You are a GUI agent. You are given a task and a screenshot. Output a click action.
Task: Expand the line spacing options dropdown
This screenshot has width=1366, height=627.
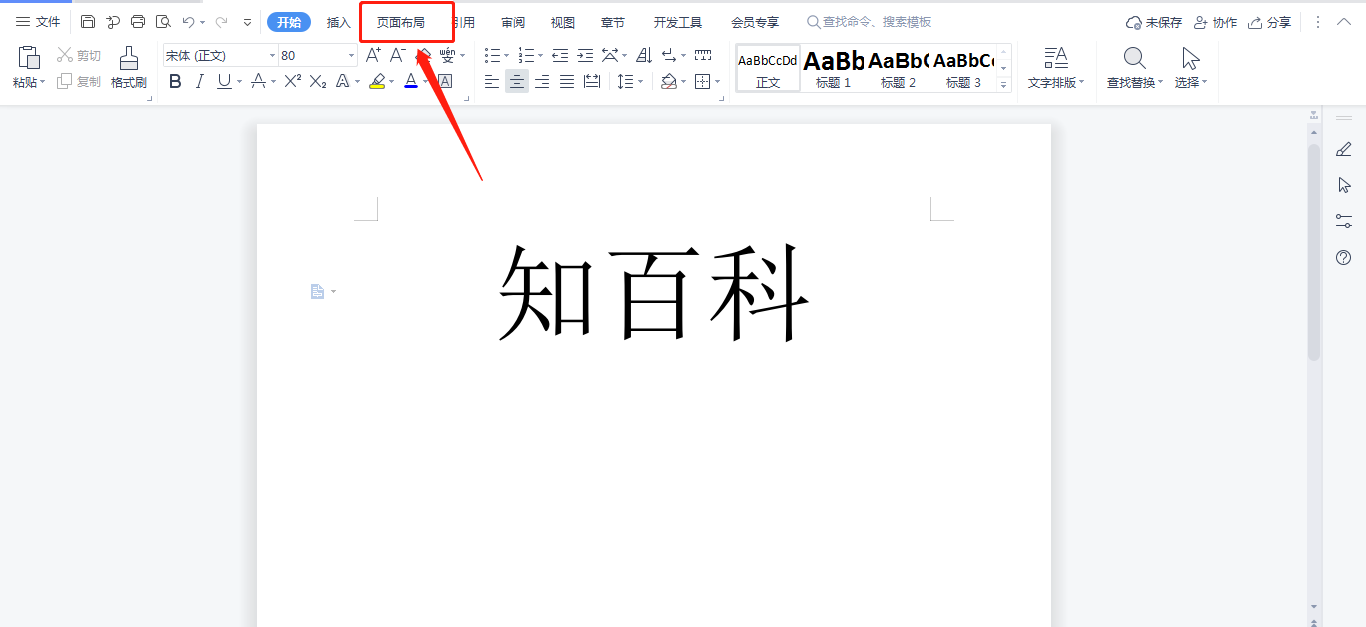tap(639, 82)
